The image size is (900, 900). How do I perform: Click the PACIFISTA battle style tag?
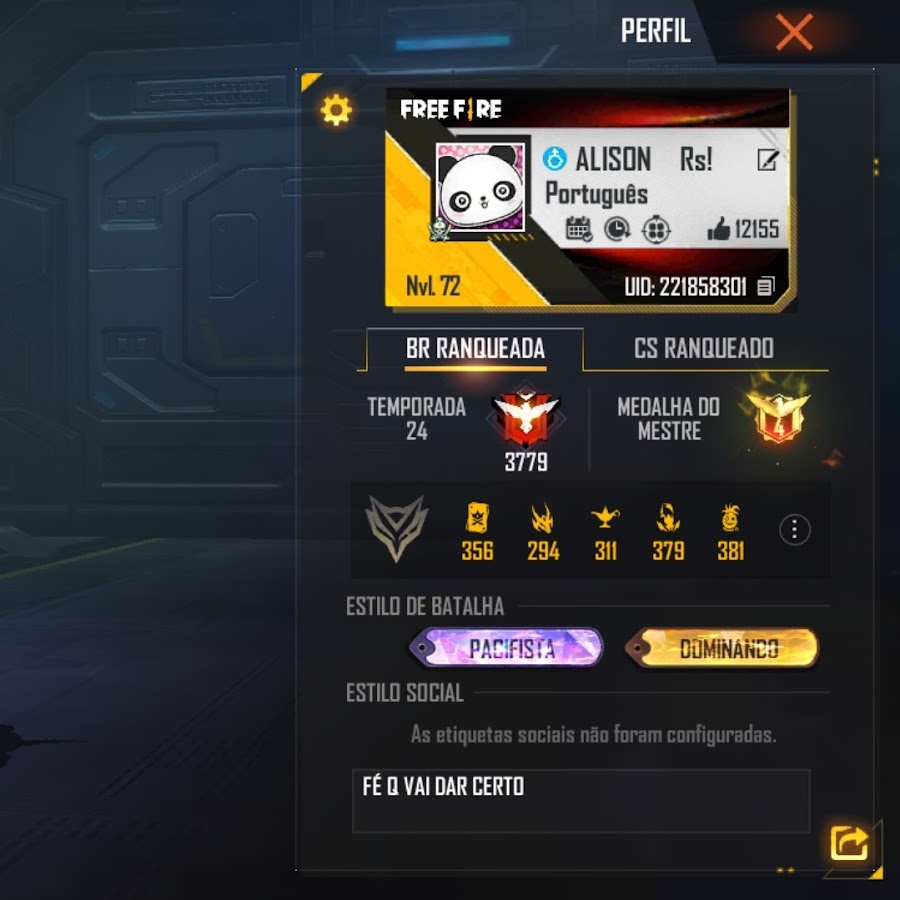pos(506,647)
